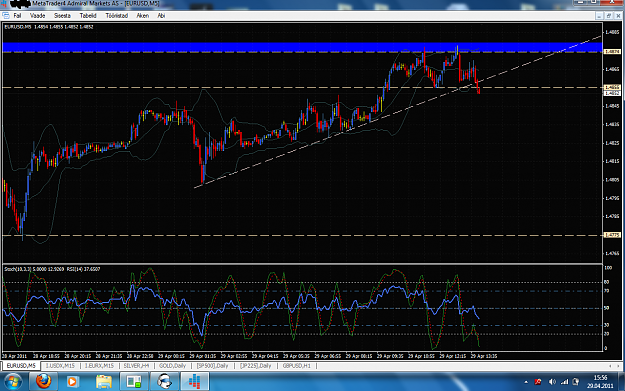
Task: Open the Tööriistad menu
Action: [117, 16]
